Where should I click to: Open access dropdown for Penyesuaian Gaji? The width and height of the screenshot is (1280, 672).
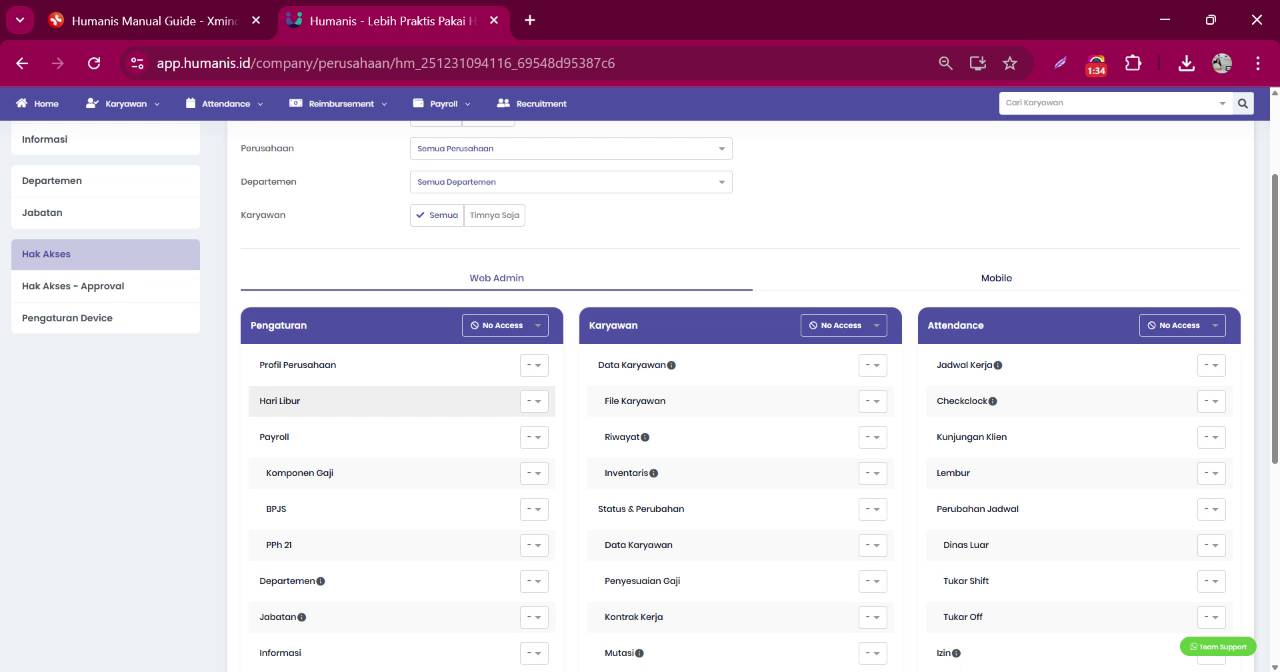[x=873, y=581]
